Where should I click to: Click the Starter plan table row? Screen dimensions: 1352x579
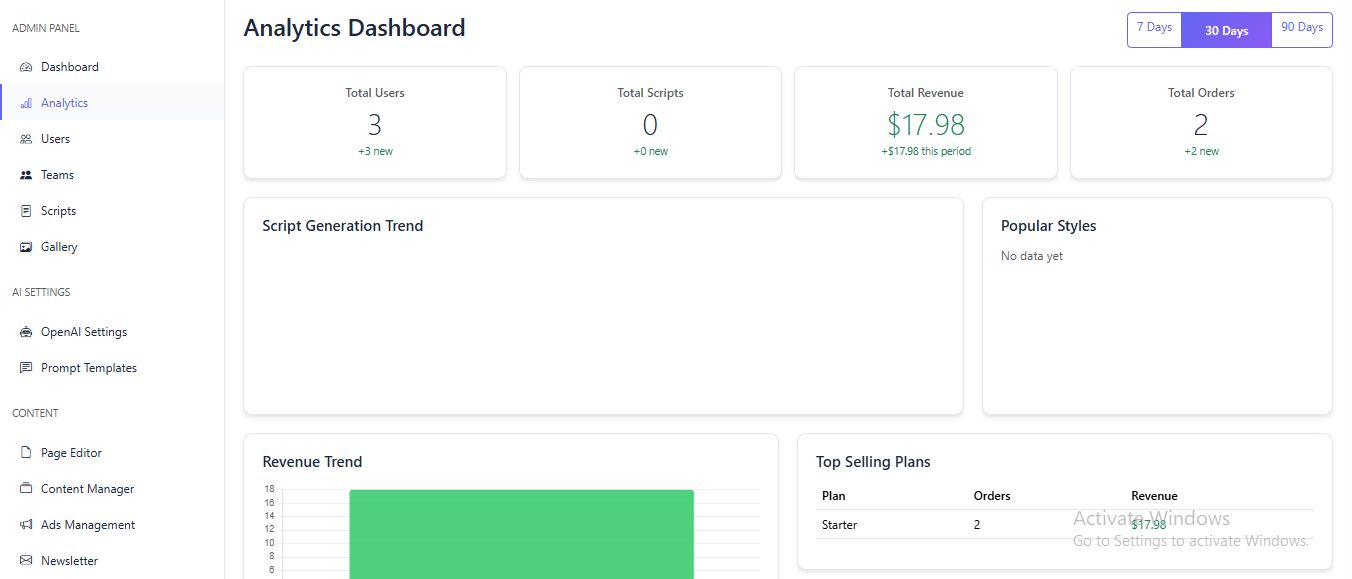click(1064, 525)
